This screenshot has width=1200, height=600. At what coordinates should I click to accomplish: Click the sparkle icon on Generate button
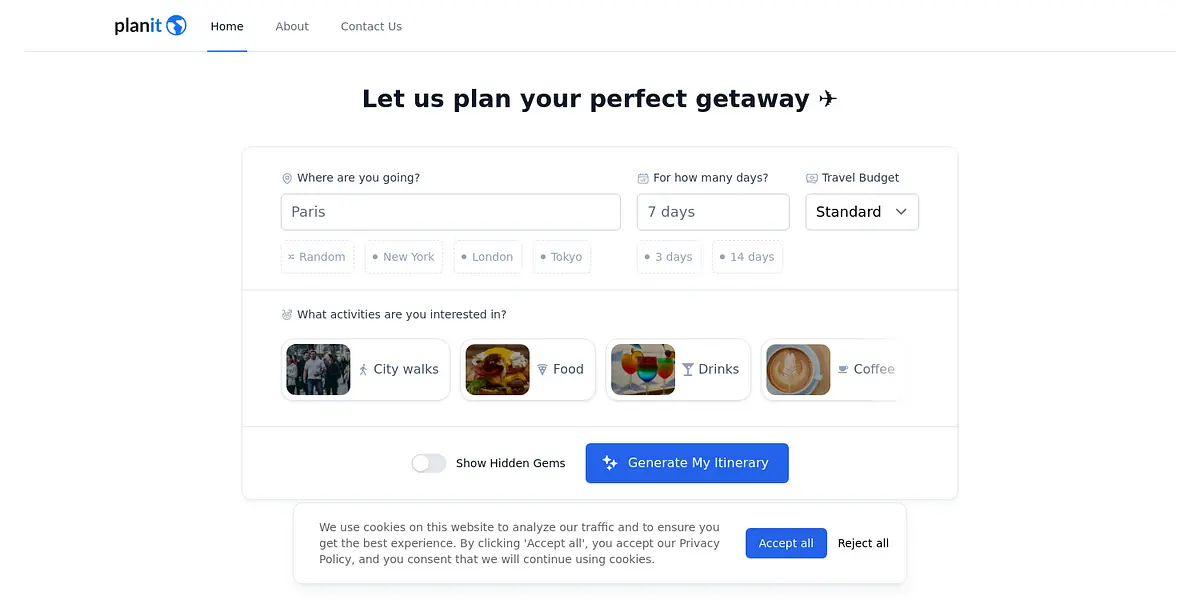coord(610,463)
